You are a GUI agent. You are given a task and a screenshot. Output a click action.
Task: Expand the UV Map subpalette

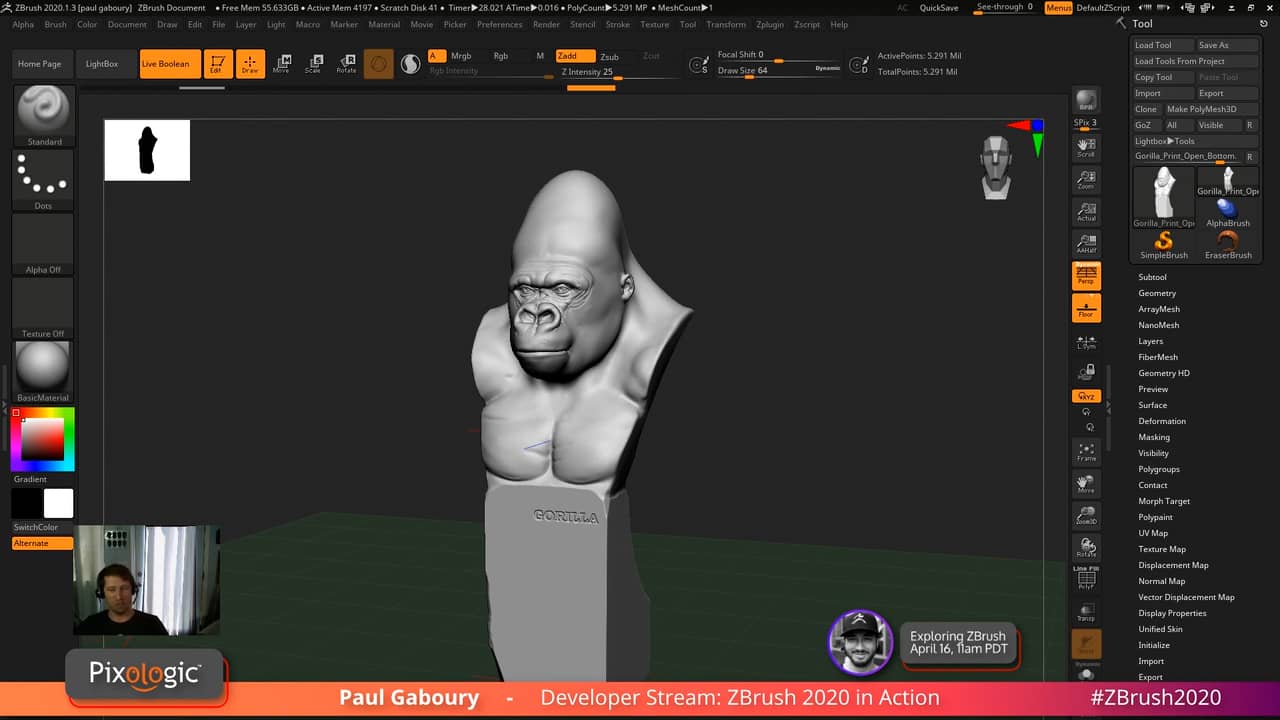tap(1153, 533)
